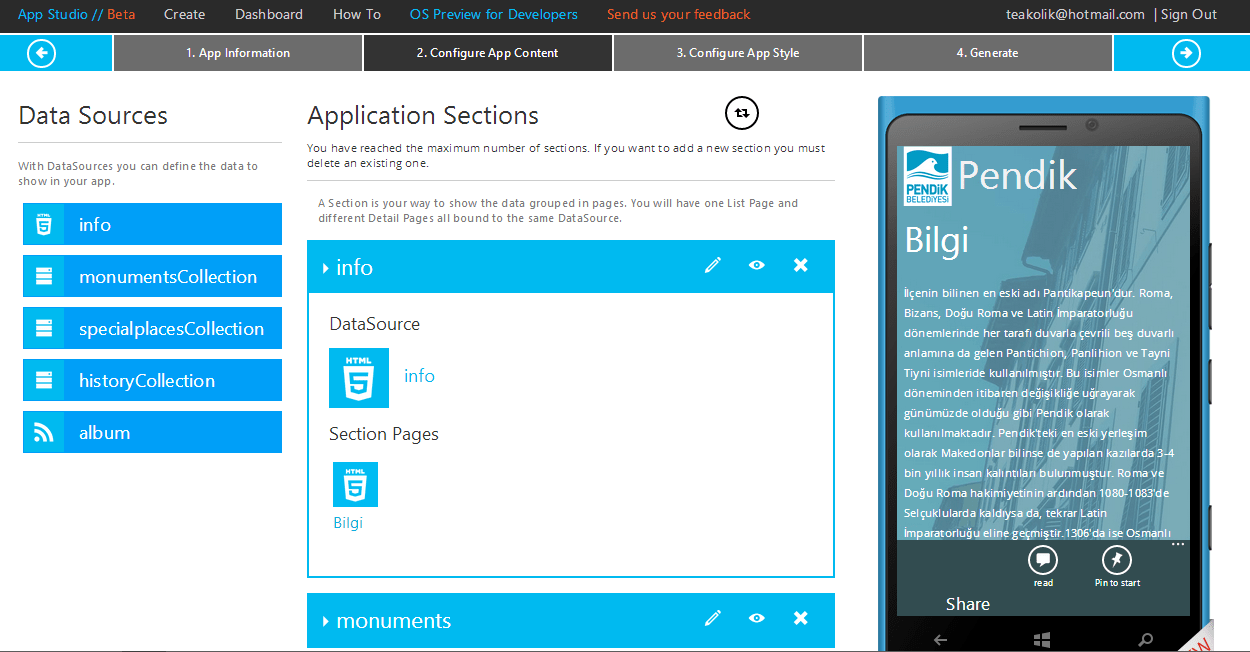Image resolution: width=1250 pixels, height=652 pixels.
Task: Open the Dashboard menu item
Action: point(269,14)
